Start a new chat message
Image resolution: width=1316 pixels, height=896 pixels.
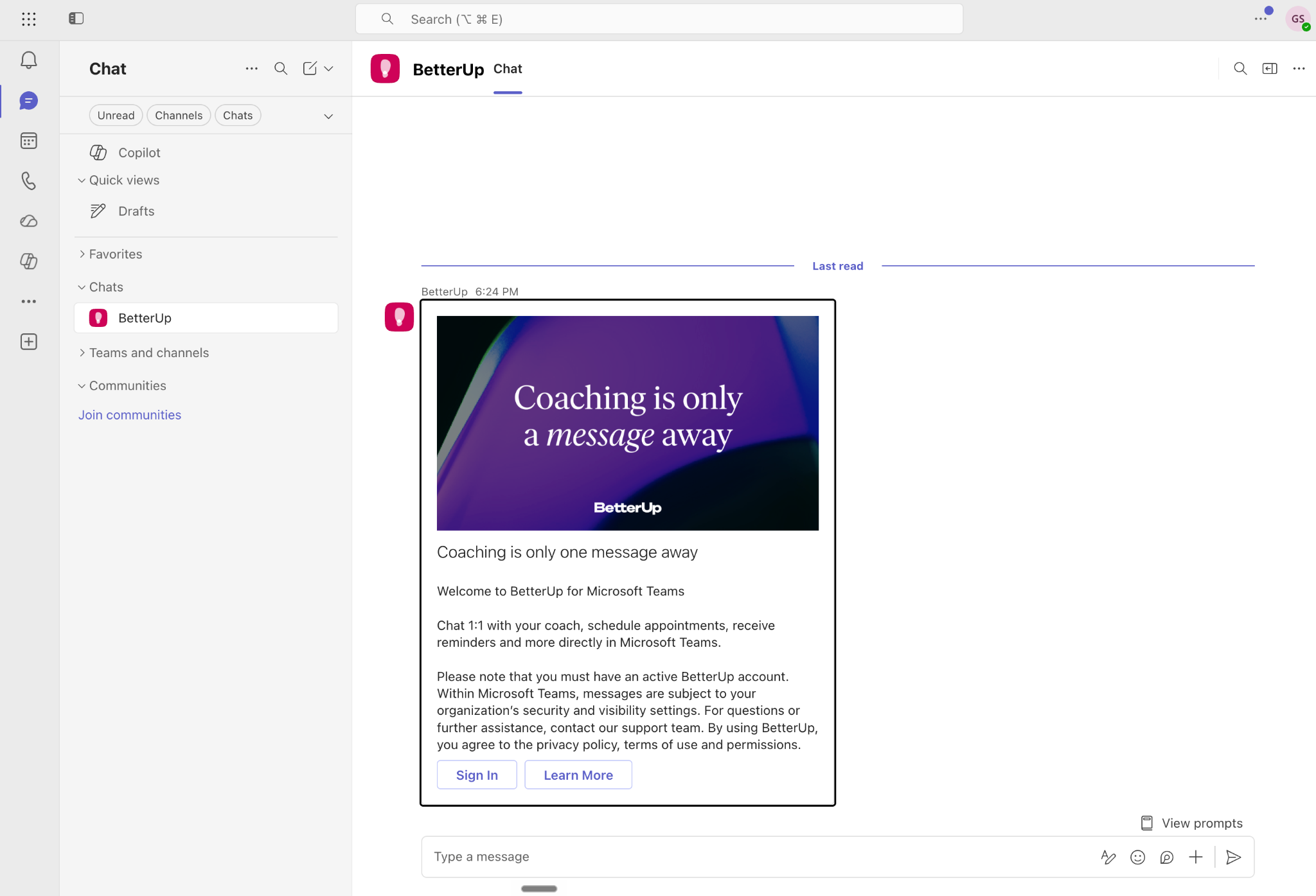pos(310,68)
